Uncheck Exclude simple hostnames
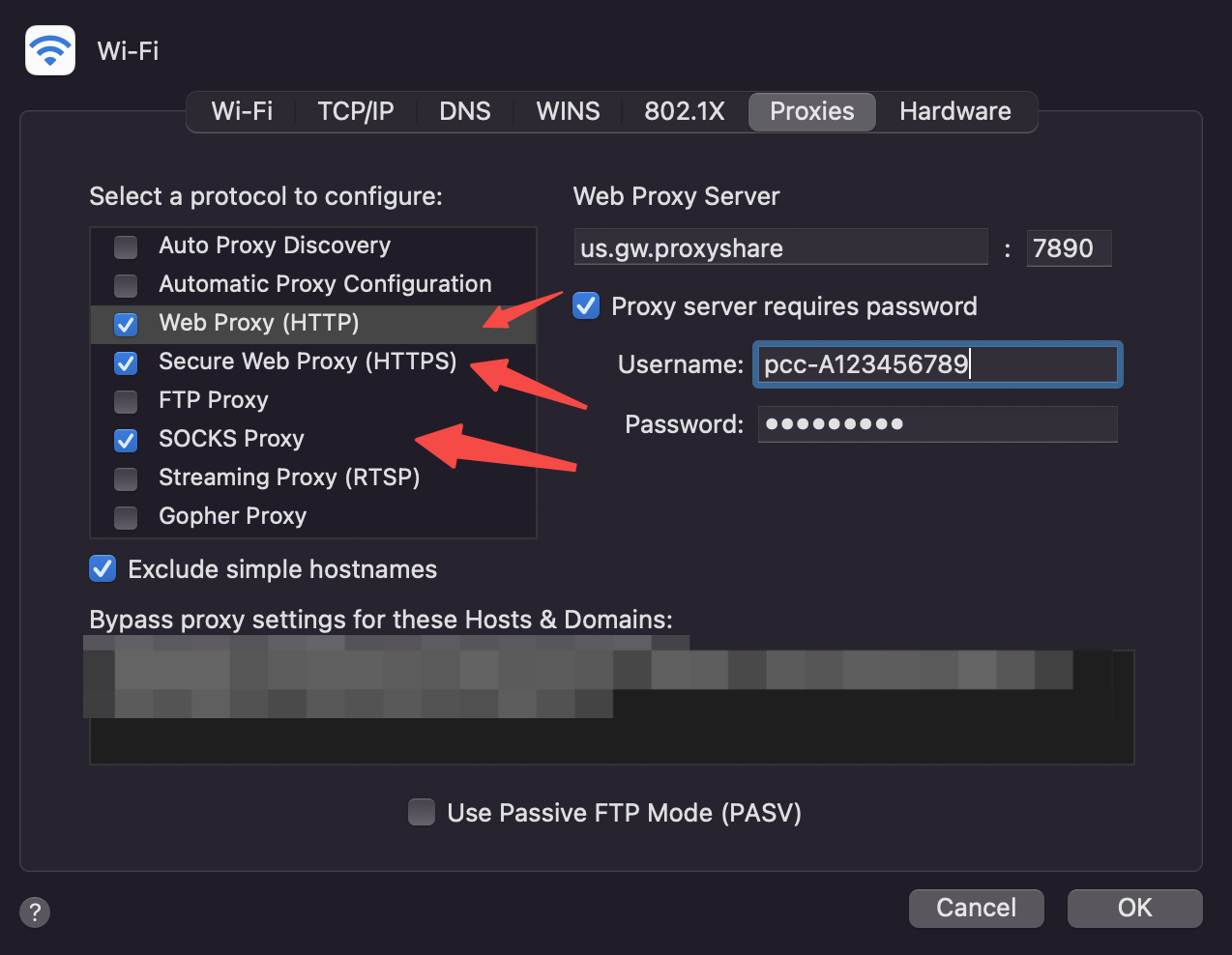The height and width of the screenshot is (955, 1232). pos(103,568)
